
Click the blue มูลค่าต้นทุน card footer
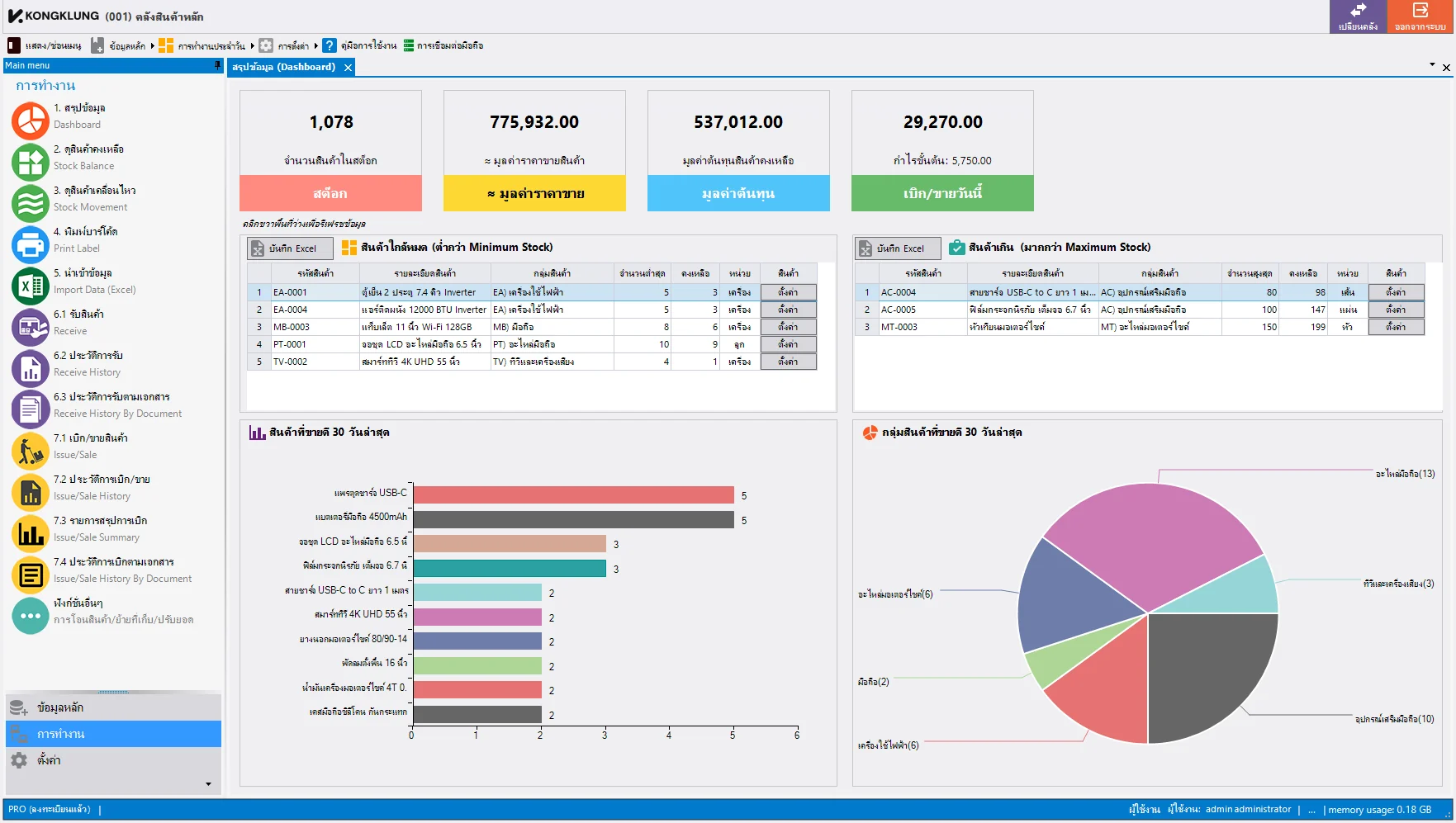[x=738, y=193]
